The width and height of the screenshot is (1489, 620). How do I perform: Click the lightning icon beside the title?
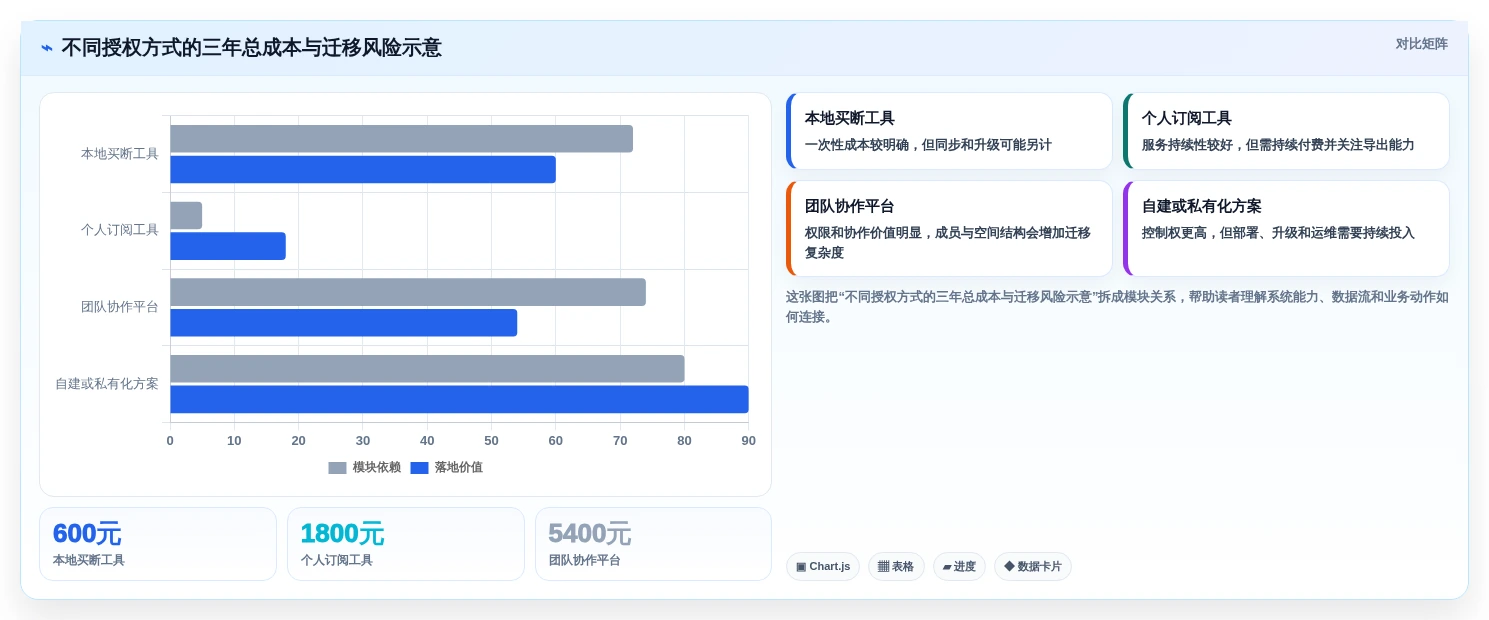pyautogui.click(x=47, y=48)
